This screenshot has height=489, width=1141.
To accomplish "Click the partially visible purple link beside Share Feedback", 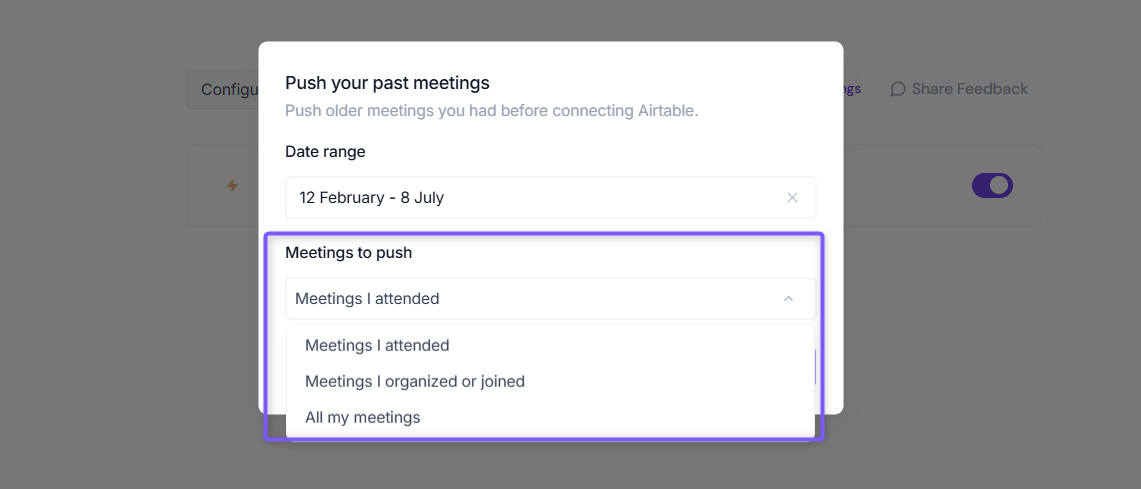I will pyautogui.click(x=852, y=89).
